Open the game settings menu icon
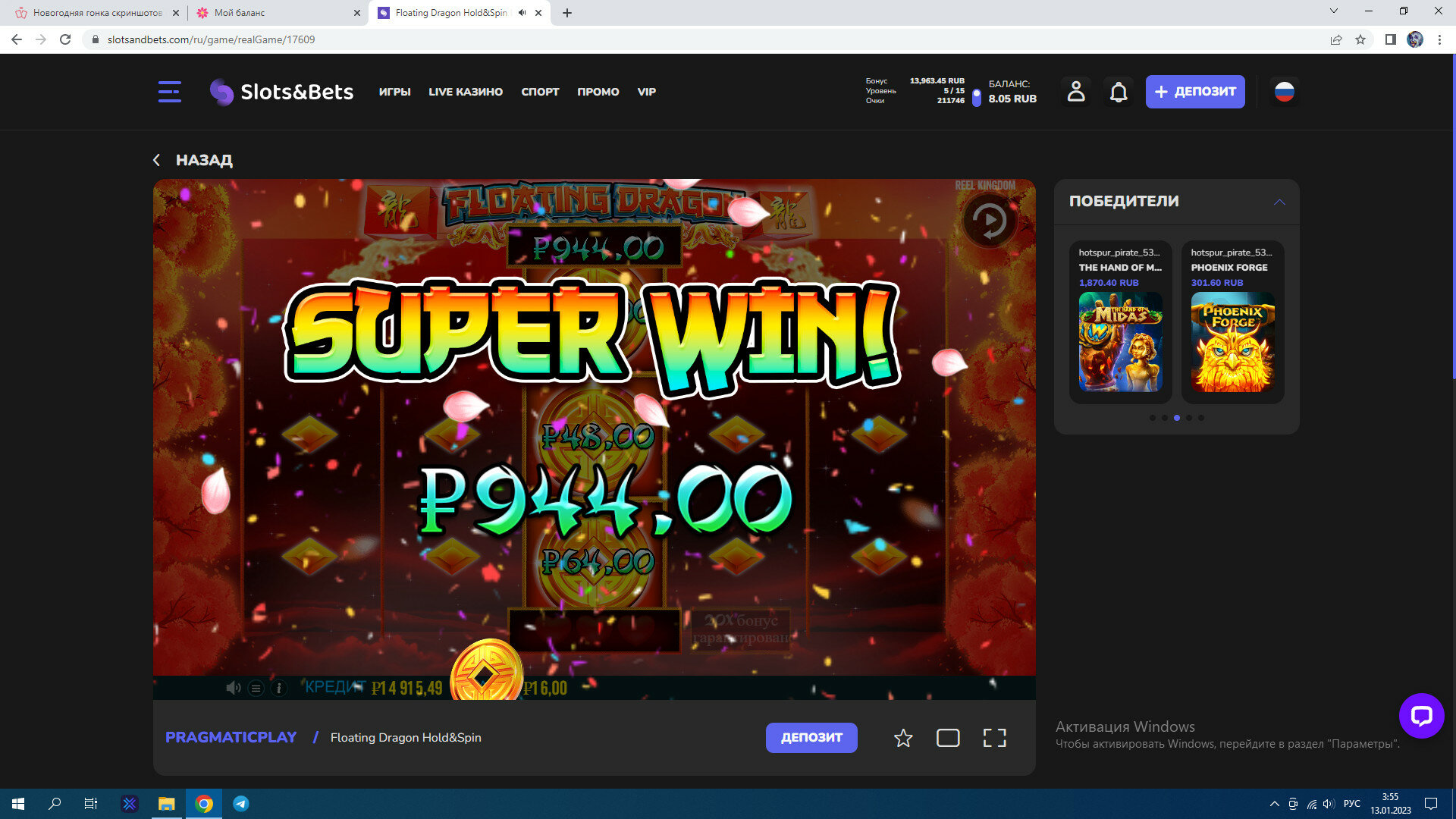Screen dimensions: 1456x819 tap(256, 688)
